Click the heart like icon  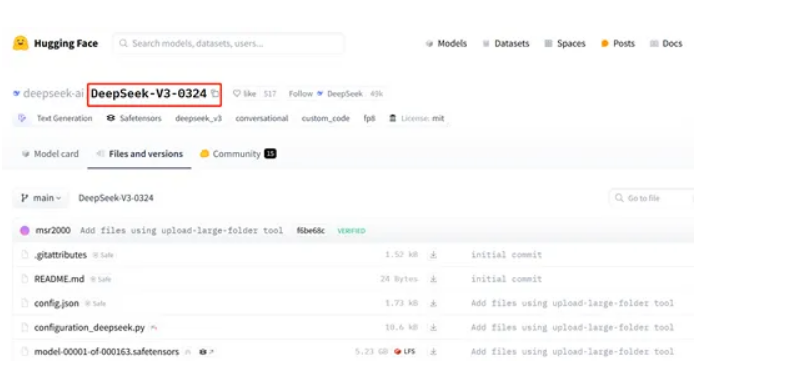[237, 94]
